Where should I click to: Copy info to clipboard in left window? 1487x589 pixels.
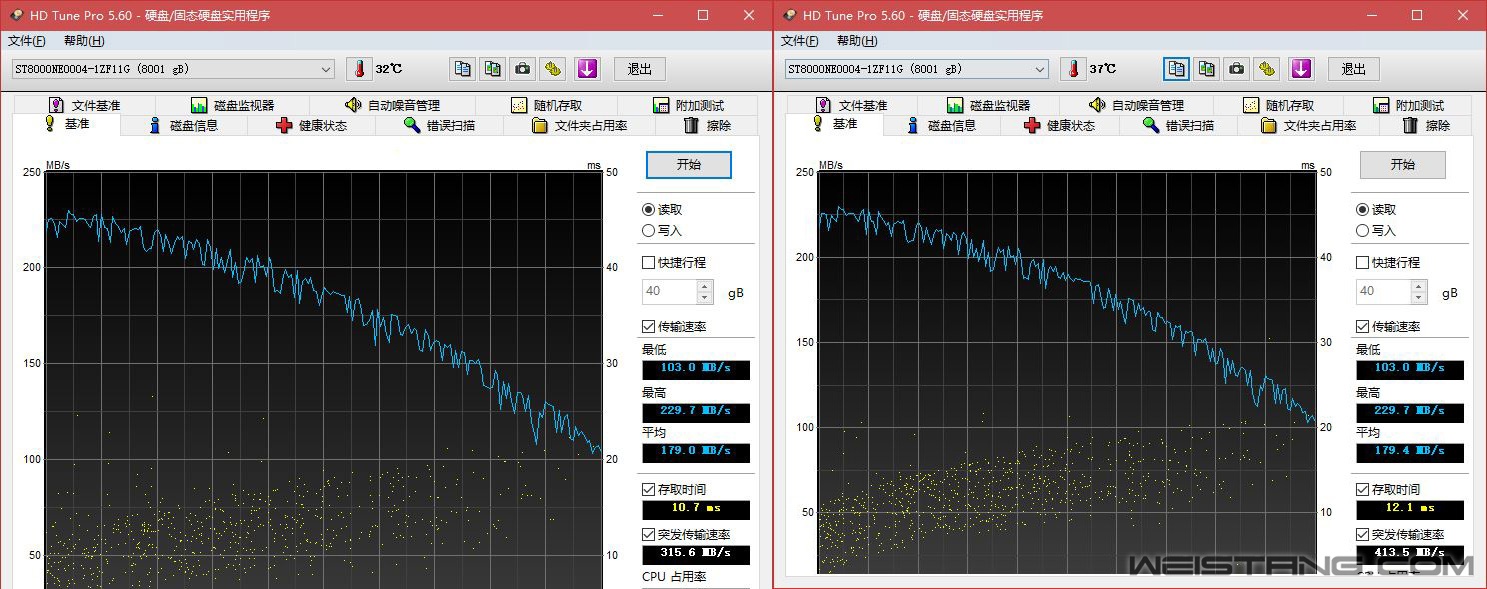pos(463,69)
